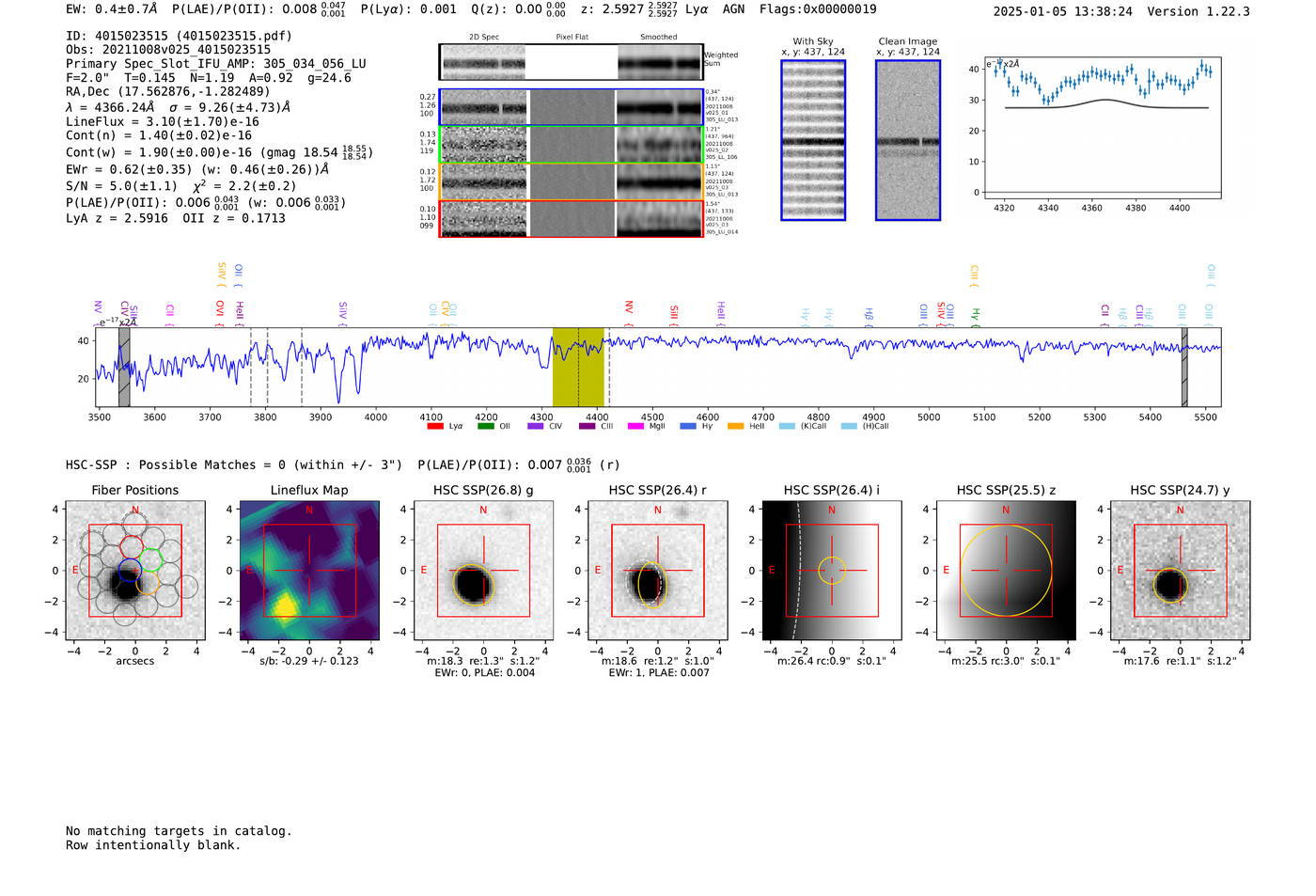Click the 'EW: 0.4±0.7Å' header value
Image resolution: width=1316 pixels, height=896 pixels.
pyautogui.click(x=112, y=9)
